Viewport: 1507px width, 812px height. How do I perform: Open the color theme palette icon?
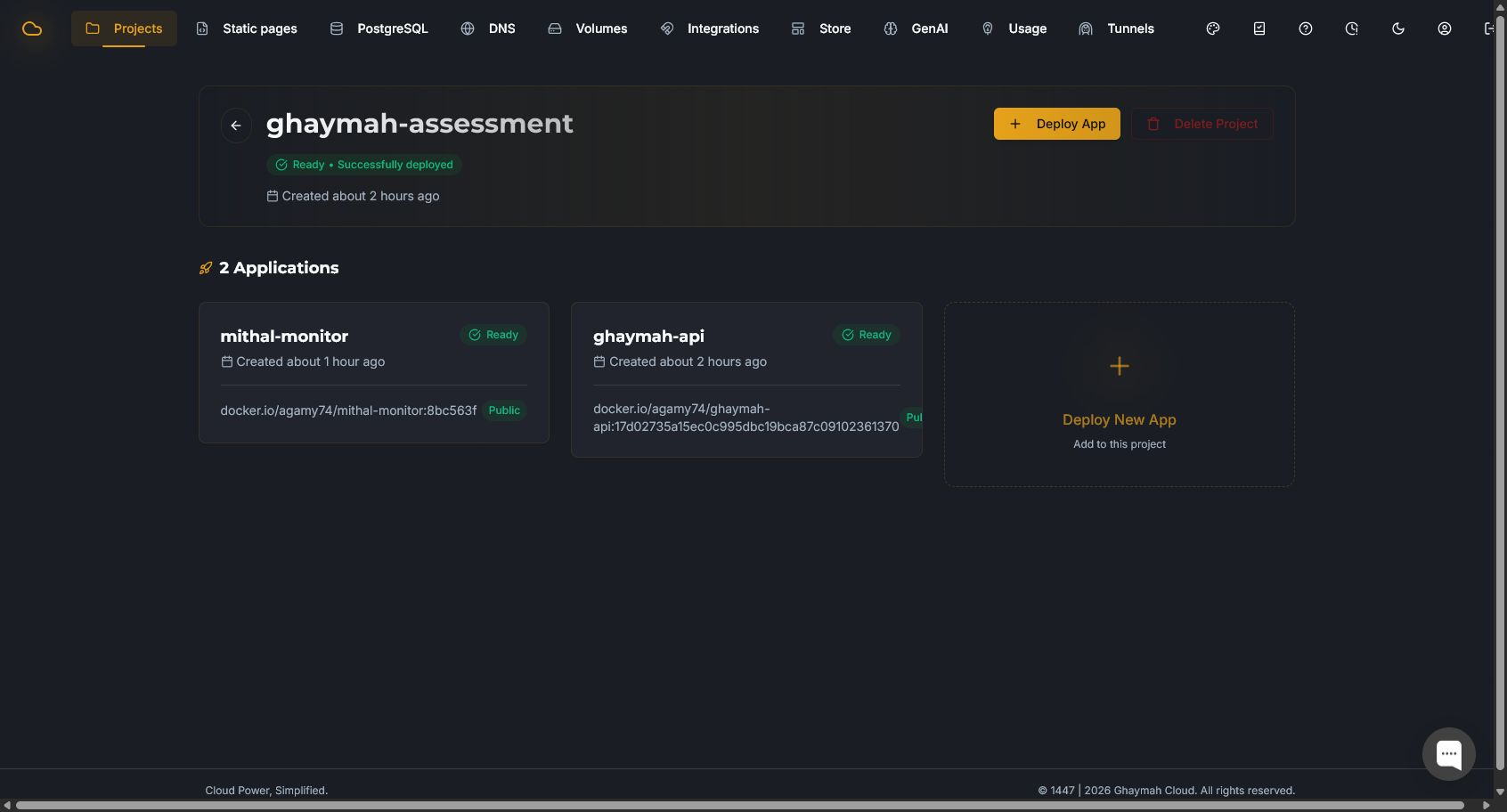coord(1213,28)
